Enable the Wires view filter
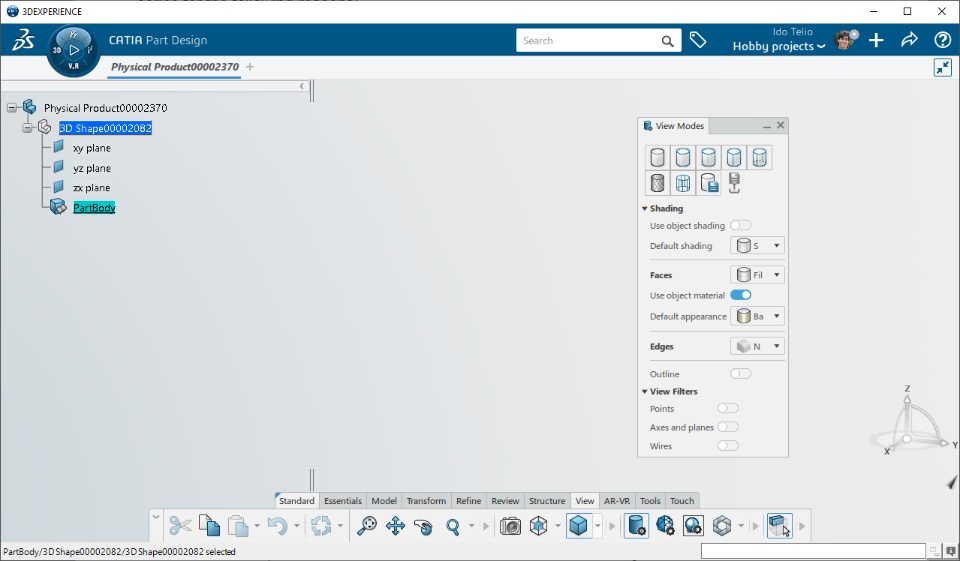This screenshot has height=561, width=960. [x=728, y=446]
